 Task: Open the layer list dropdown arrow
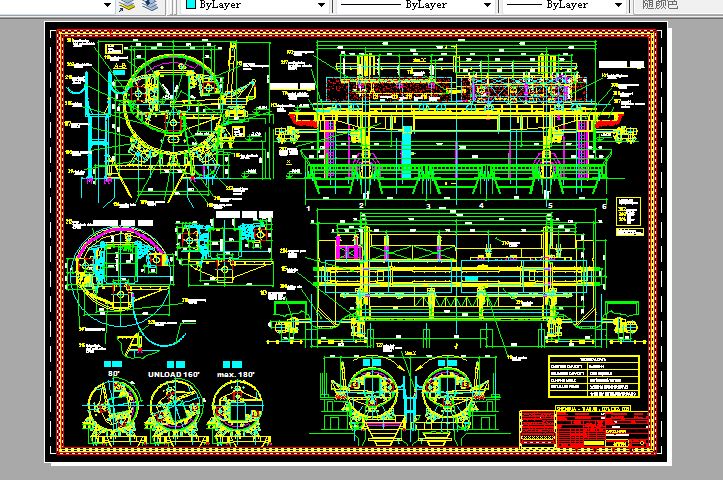pyautogui.click(x=107, y=5)
